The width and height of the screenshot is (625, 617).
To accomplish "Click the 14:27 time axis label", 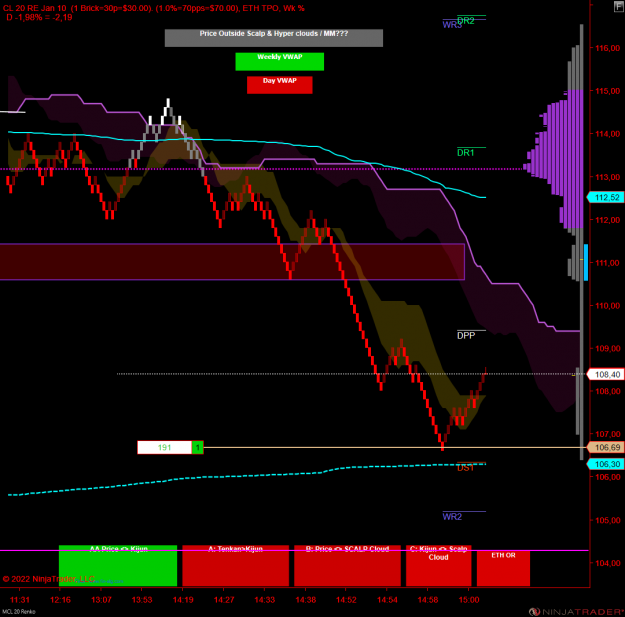I will (224, 600).
